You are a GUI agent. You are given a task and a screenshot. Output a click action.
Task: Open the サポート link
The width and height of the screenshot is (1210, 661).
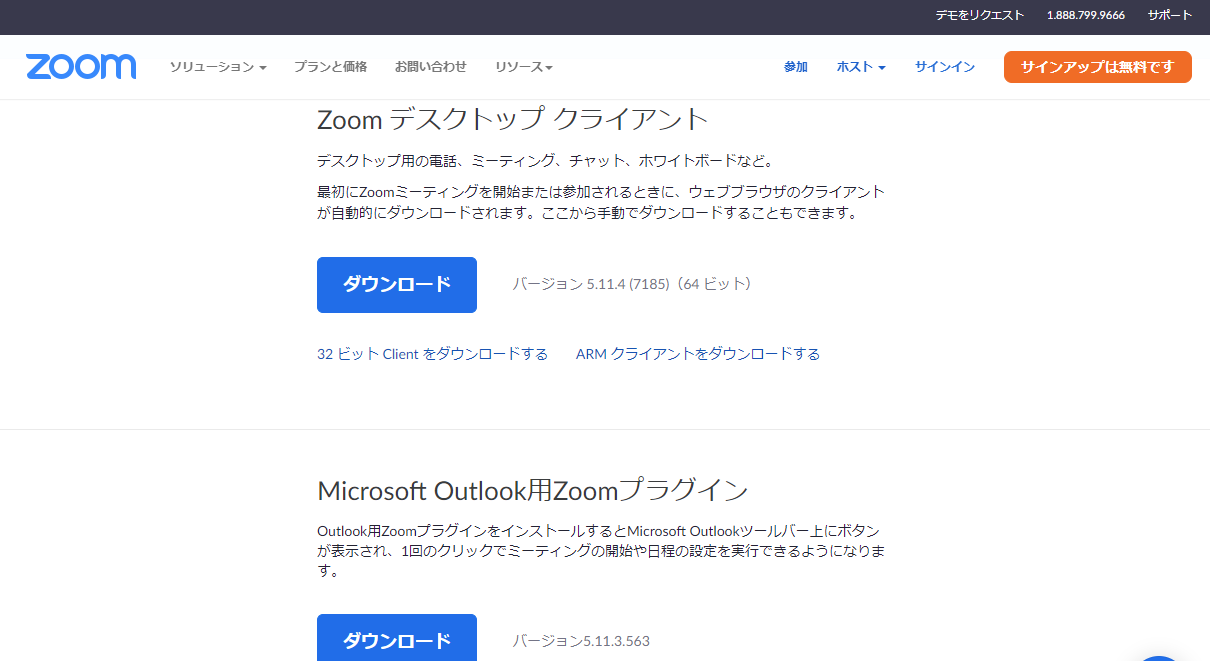coord(1169,15)
